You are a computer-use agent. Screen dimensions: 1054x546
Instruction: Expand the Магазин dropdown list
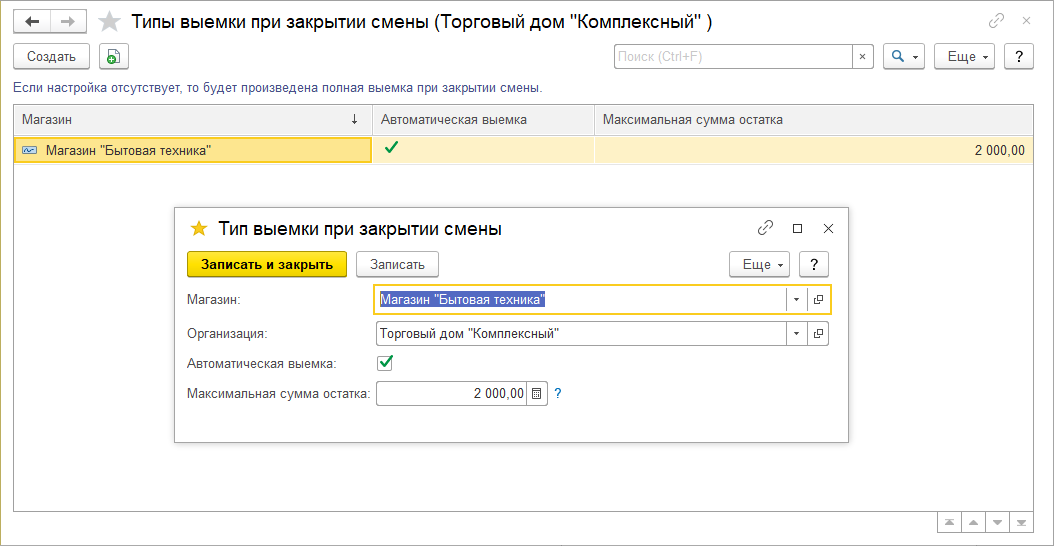click(x=796, y=299)
